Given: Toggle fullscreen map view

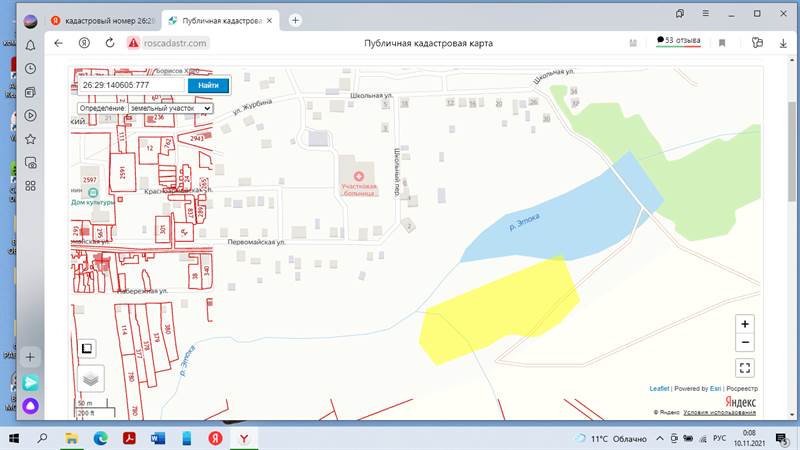Looking at the screenshot, I should click(744, 368).
